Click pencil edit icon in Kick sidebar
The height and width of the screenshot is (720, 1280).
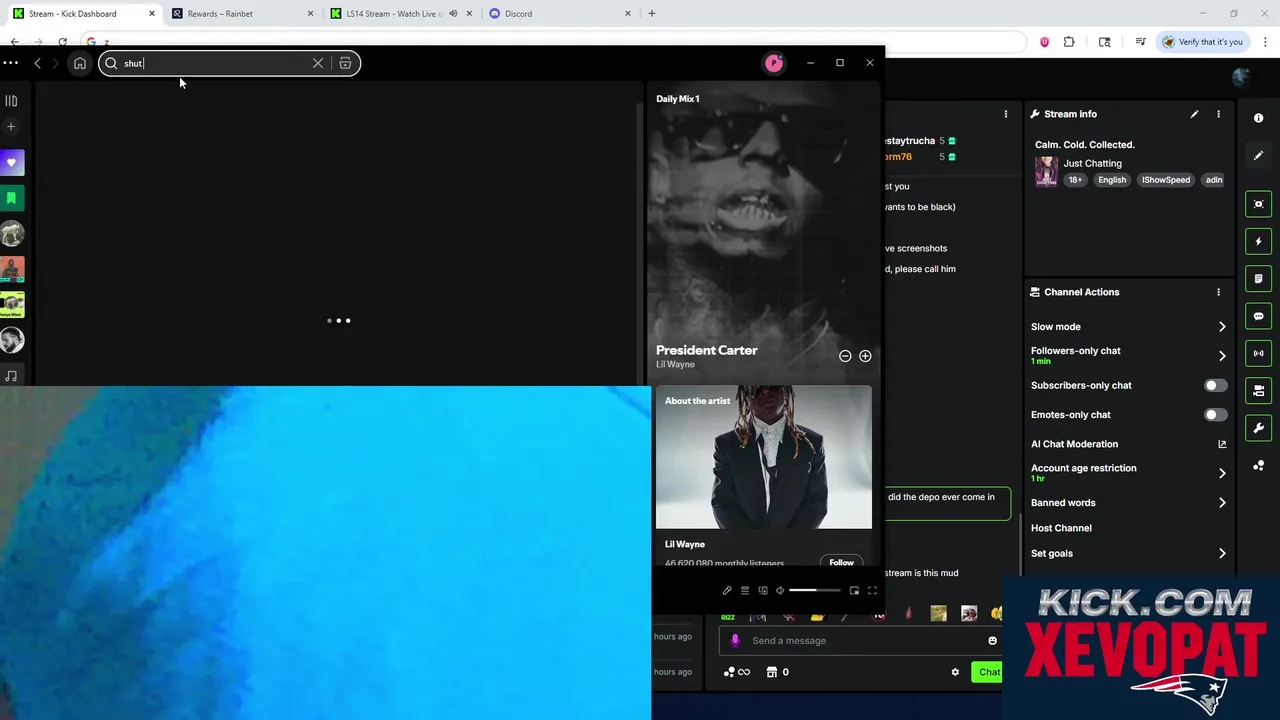click(x=1258, y=156)
